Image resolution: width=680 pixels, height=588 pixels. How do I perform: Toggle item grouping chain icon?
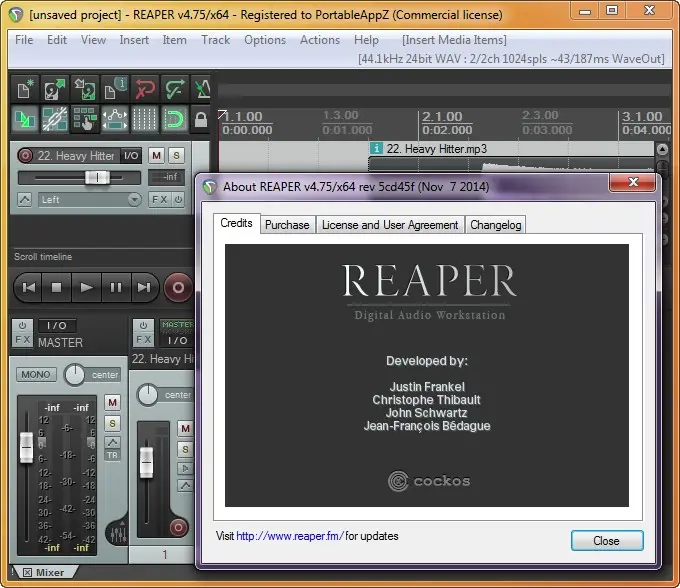click(55, 118)
